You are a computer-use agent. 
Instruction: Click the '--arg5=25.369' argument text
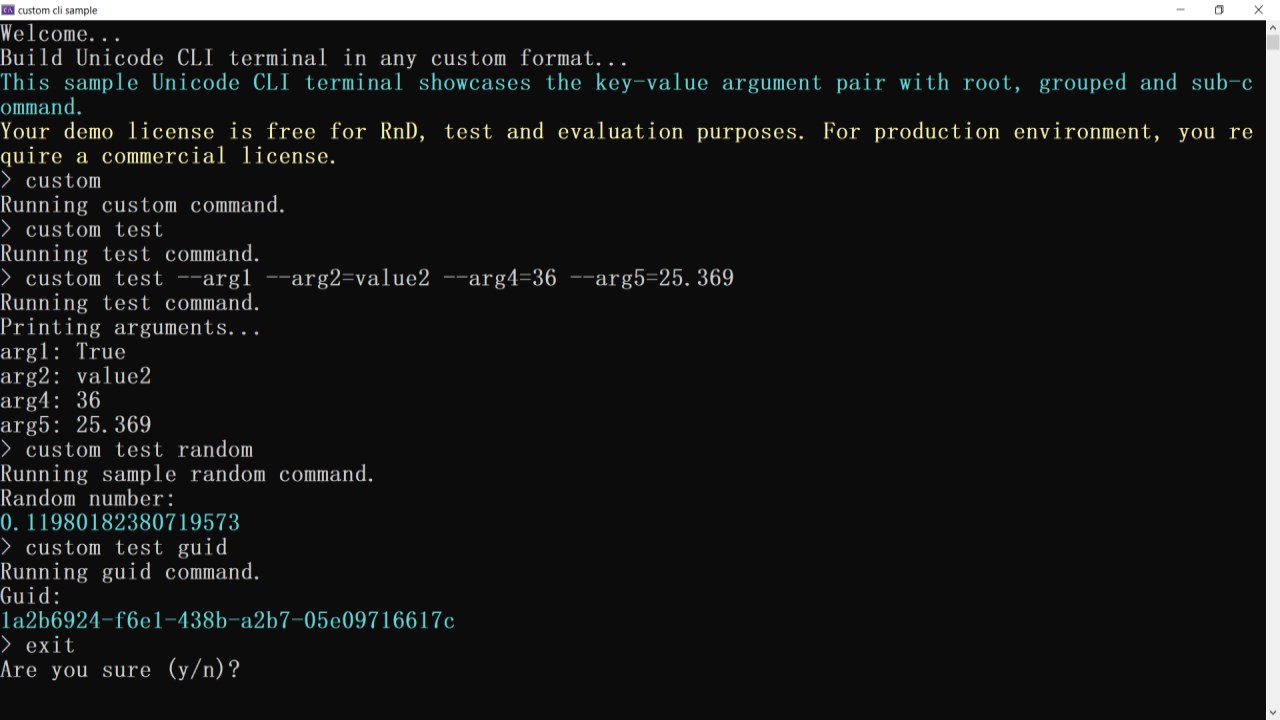point(652,278)
